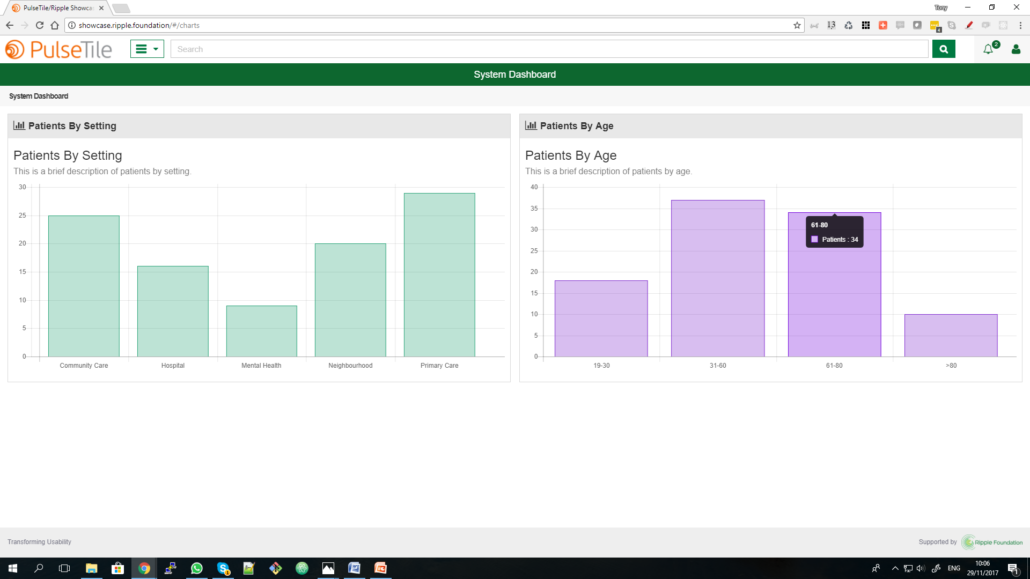Select the 31-60 age bar
Image resolution: width=1030 pixels, height=579 pixels.
tap(717, 278)
